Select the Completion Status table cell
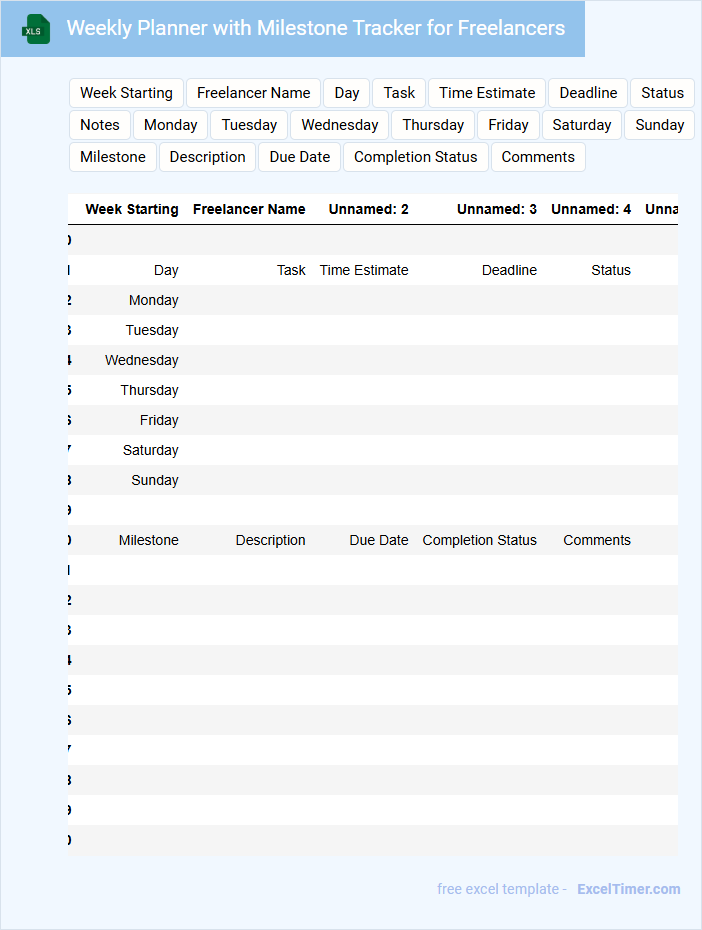Viewport: 702px width, 930px height. [480, 540]
